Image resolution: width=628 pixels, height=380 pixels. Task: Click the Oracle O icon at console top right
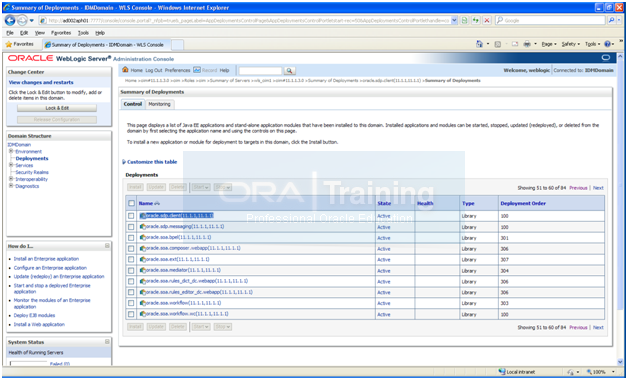(x=606, y=58)
